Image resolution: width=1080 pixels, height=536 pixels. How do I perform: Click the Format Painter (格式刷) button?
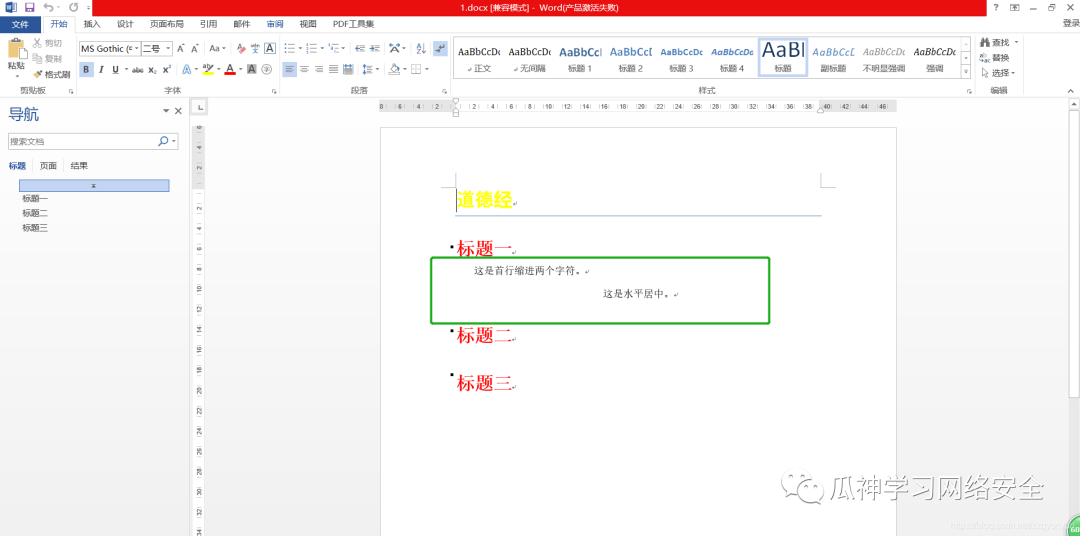(x=51, y=74)
